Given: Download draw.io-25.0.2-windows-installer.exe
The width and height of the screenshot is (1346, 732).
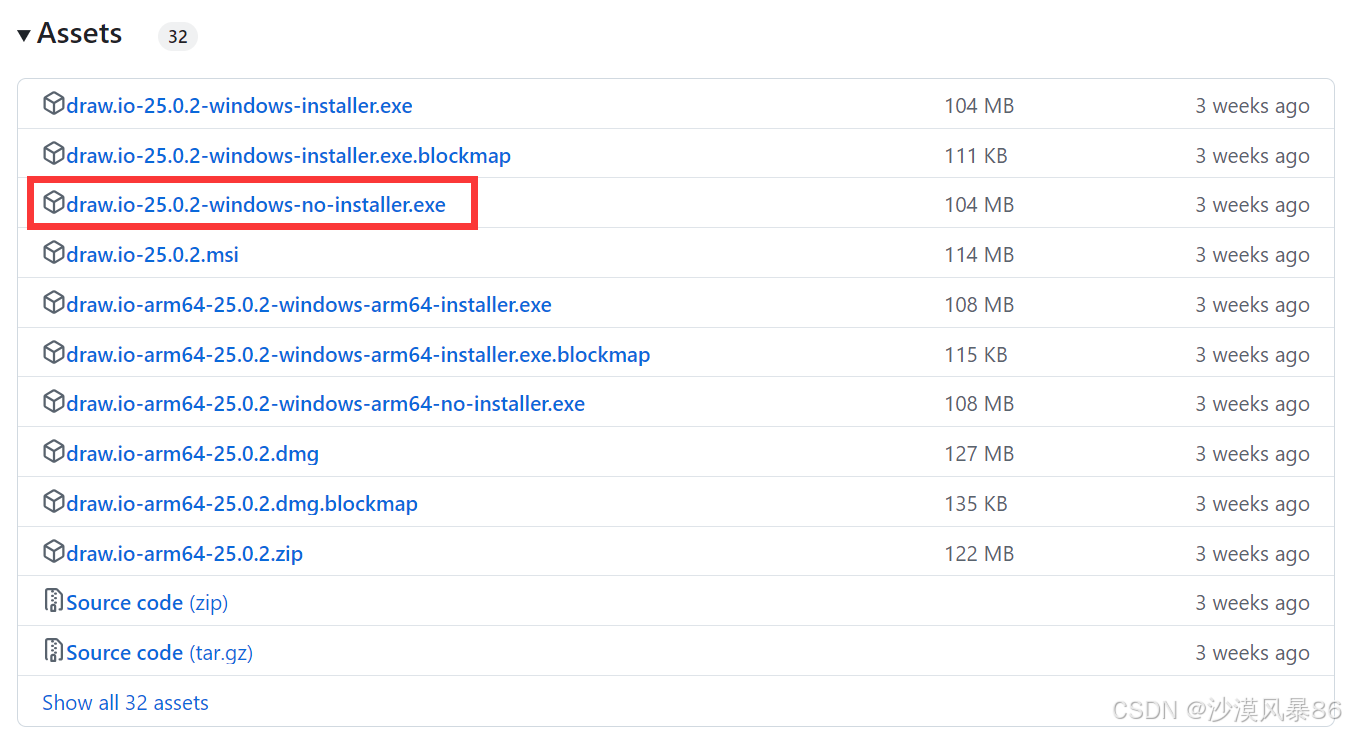Looking at the screenshot, I should pos(239,106).
